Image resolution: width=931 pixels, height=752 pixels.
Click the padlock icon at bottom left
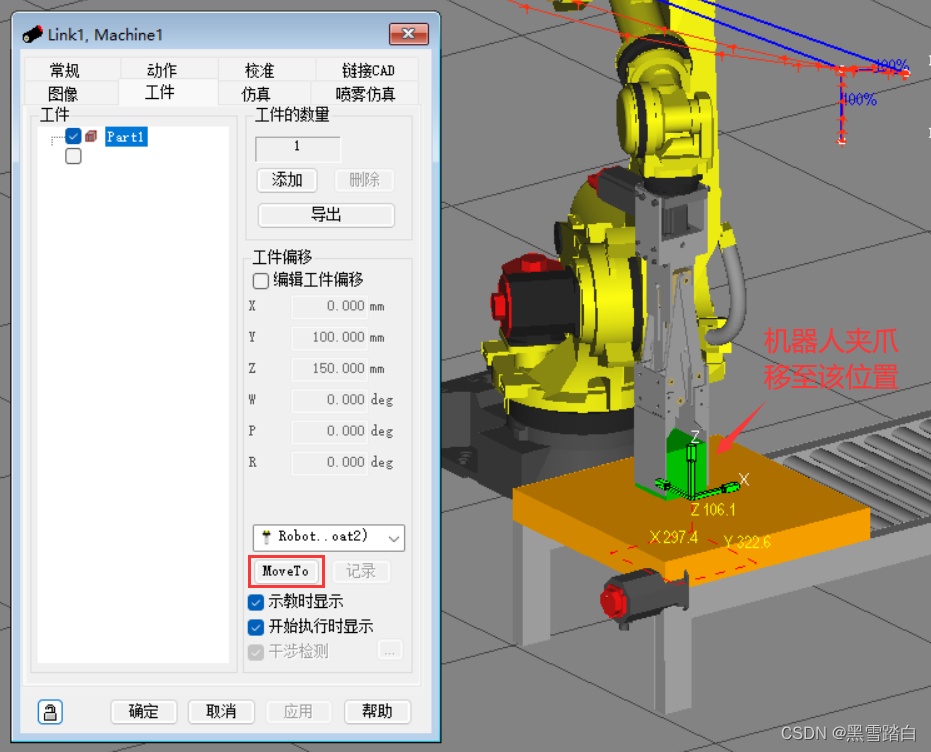(x=50, y=711)
